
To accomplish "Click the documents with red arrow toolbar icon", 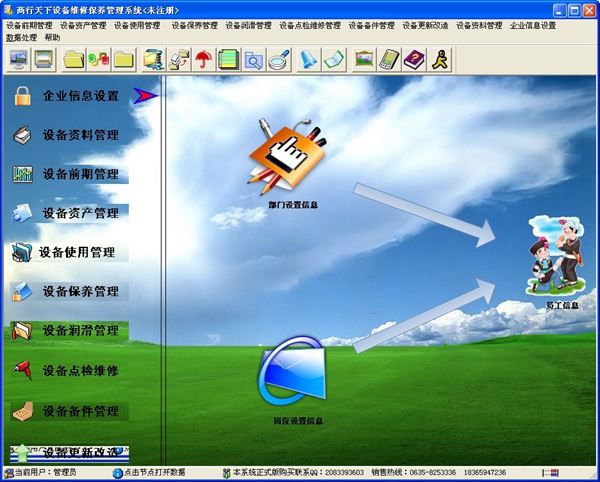I will [x=179, y=59].
